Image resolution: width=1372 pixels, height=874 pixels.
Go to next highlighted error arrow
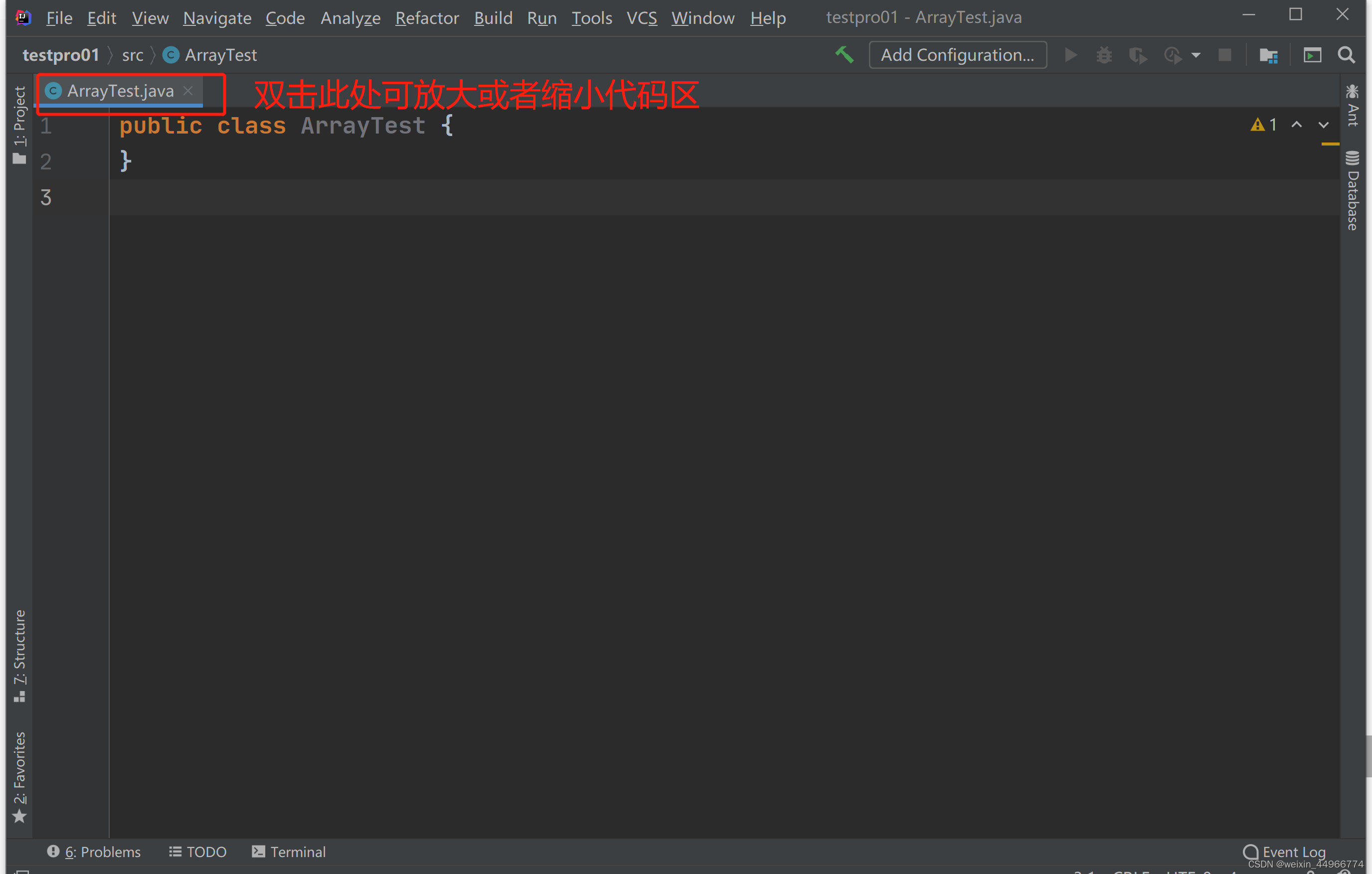pos(1324,125)
